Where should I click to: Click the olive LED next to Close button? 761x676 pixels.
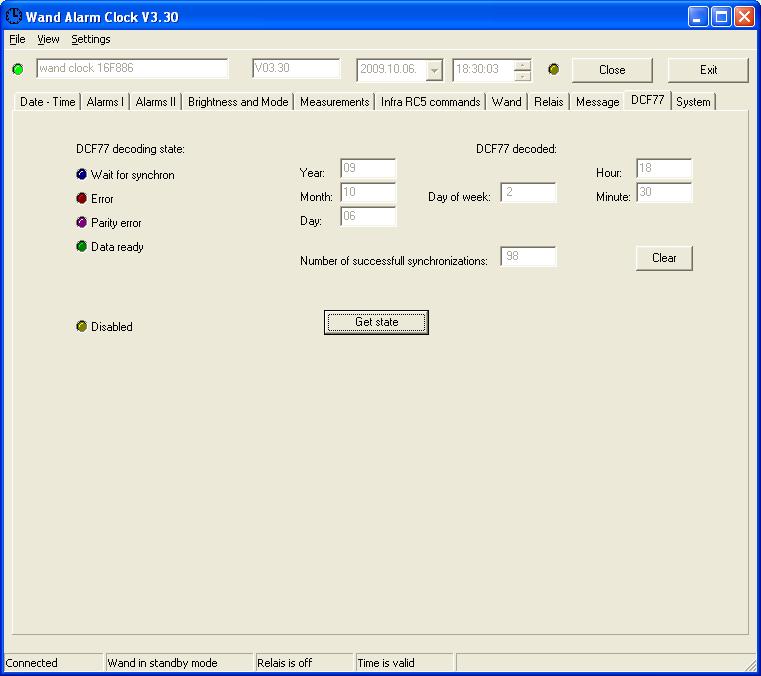(553, 69)
